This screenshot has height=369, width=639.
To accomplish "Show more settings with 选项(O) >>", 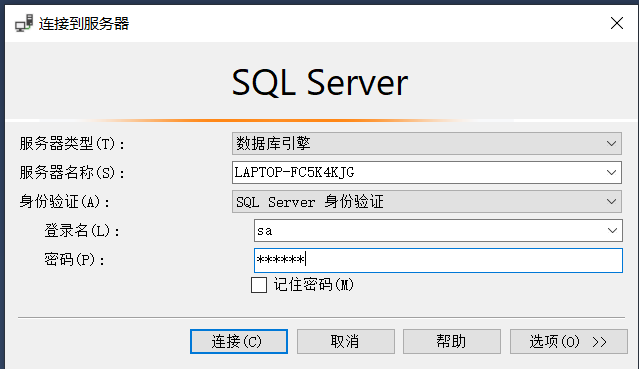I will point(568,341).
